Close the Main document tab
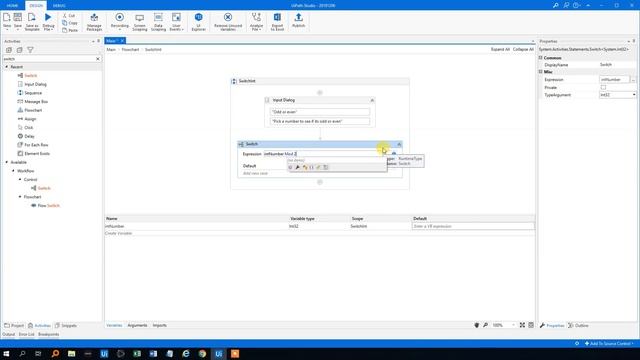This screenshot has width=640, height=360. tap(122, 41)
